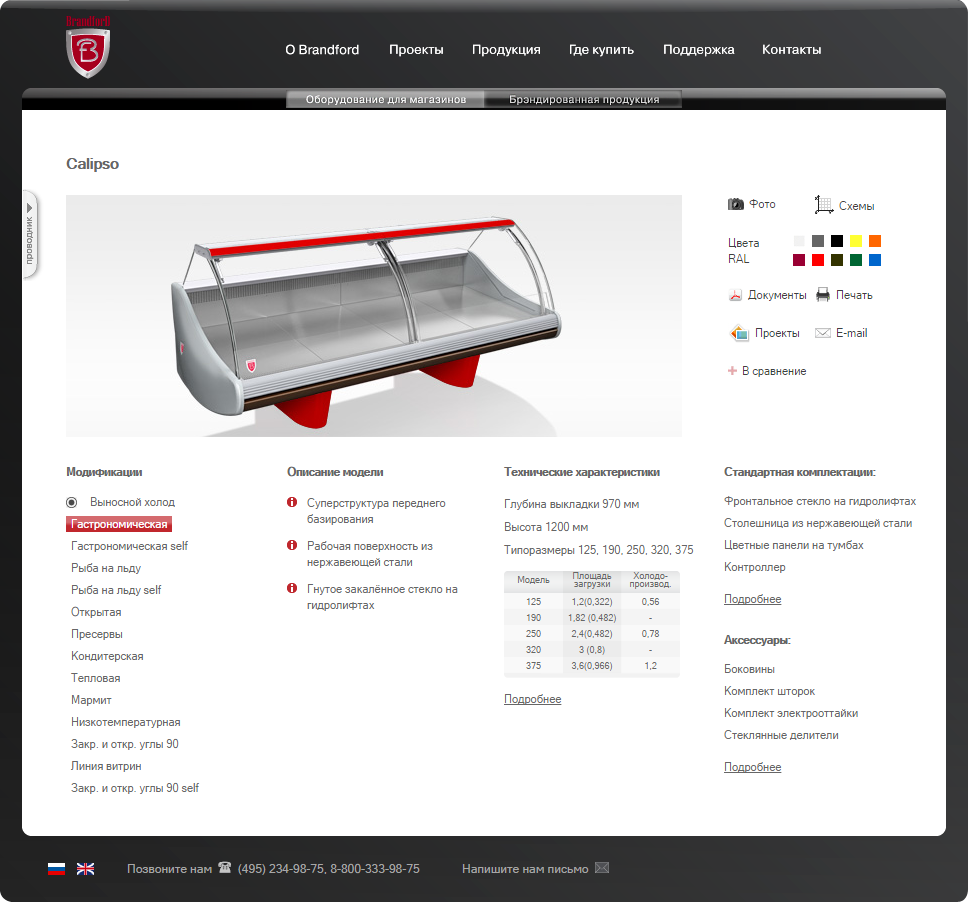Switch to Брэндированная продукция tab
The image size is (968, 902).
583,99
